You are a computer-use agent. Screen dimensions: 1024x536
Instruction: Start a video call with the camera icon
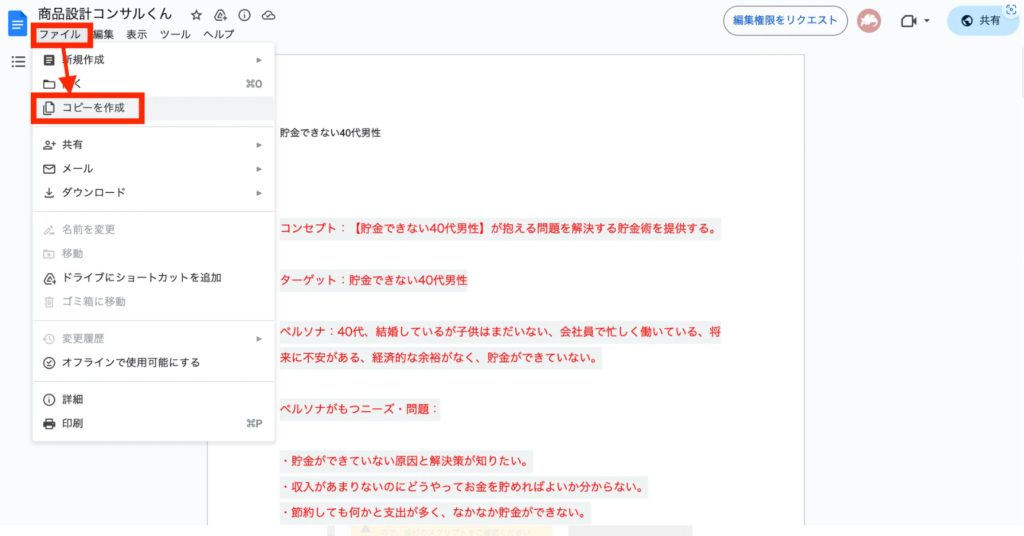(908, 21)
